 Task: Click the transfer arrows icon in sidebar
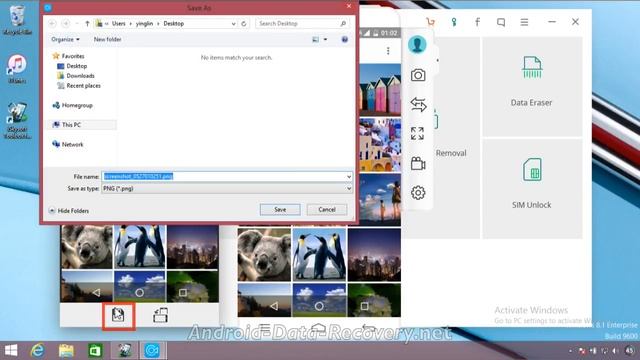click(418, 104)
